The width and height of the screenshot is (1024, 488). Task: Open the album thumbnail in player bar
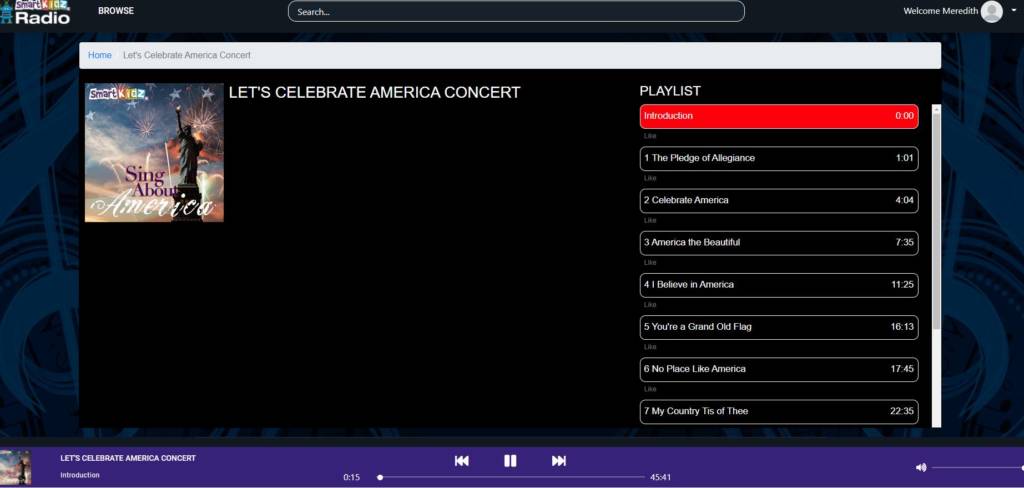coord(16,467)
